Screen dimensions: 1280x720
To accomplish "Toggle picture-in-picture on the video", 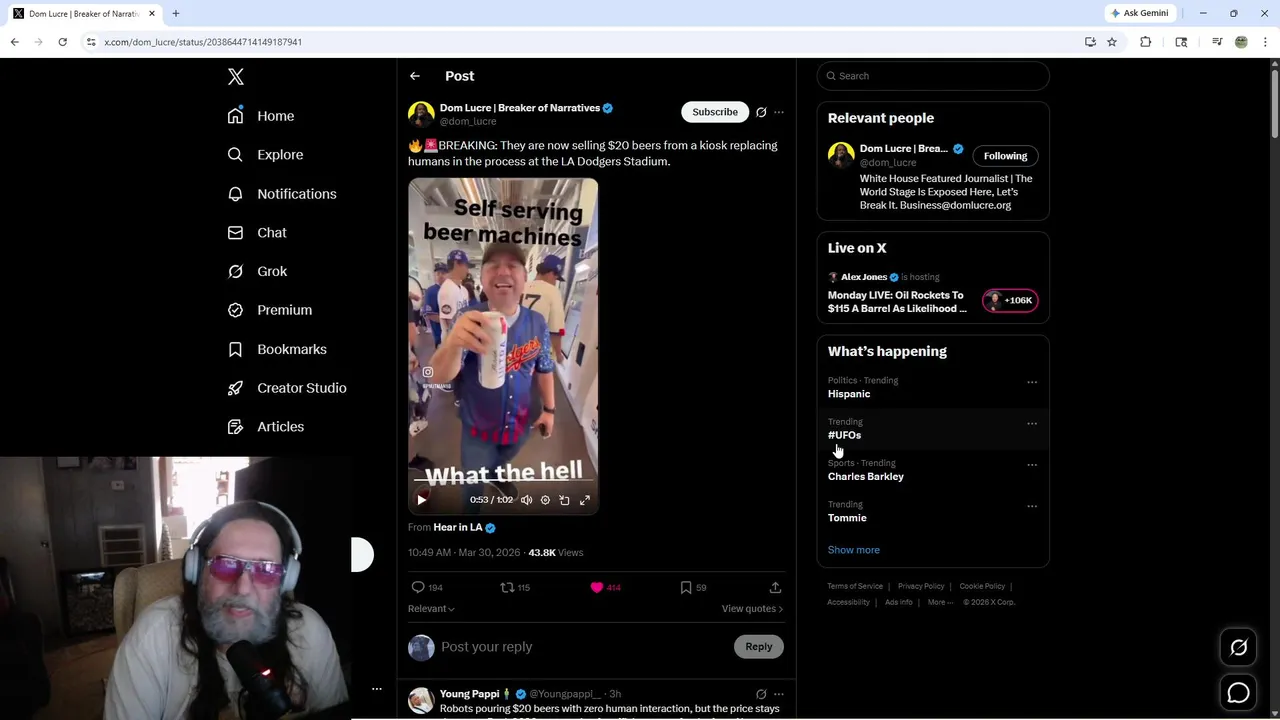I will coord(564,500).
